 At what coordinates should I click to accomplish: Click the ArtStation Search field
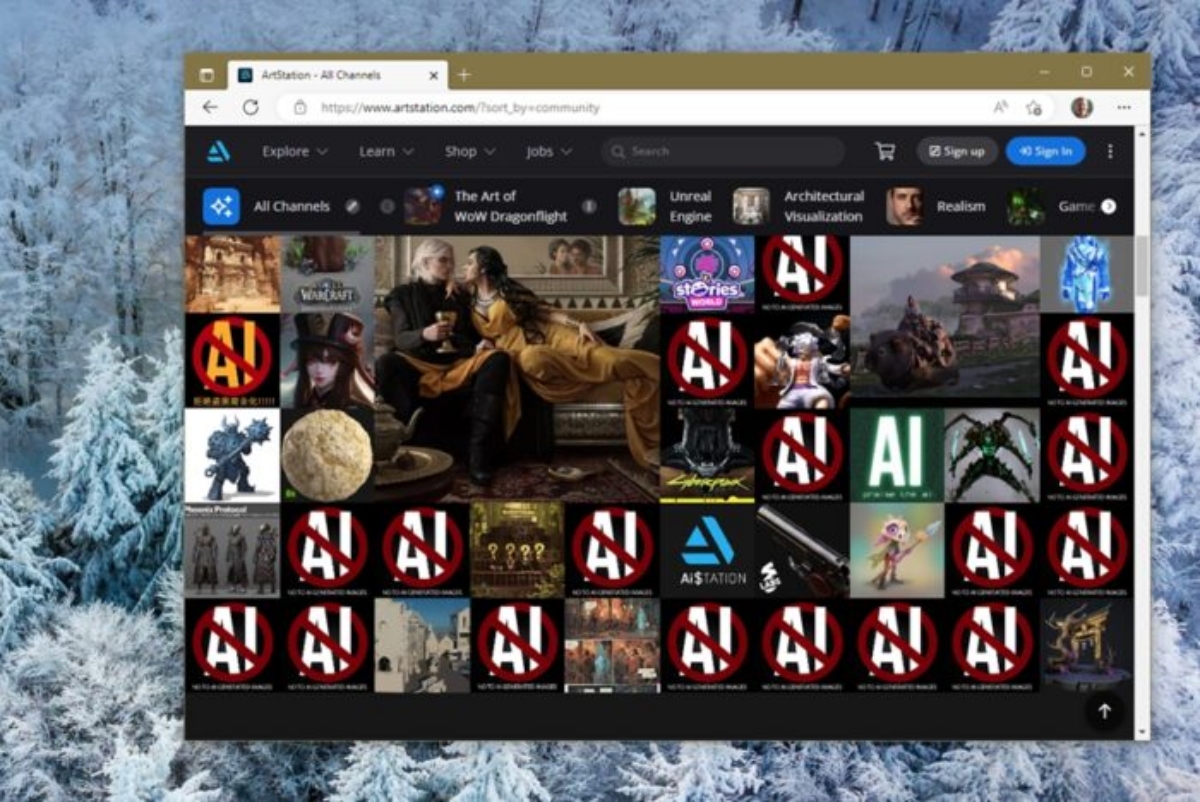(723, 151)
